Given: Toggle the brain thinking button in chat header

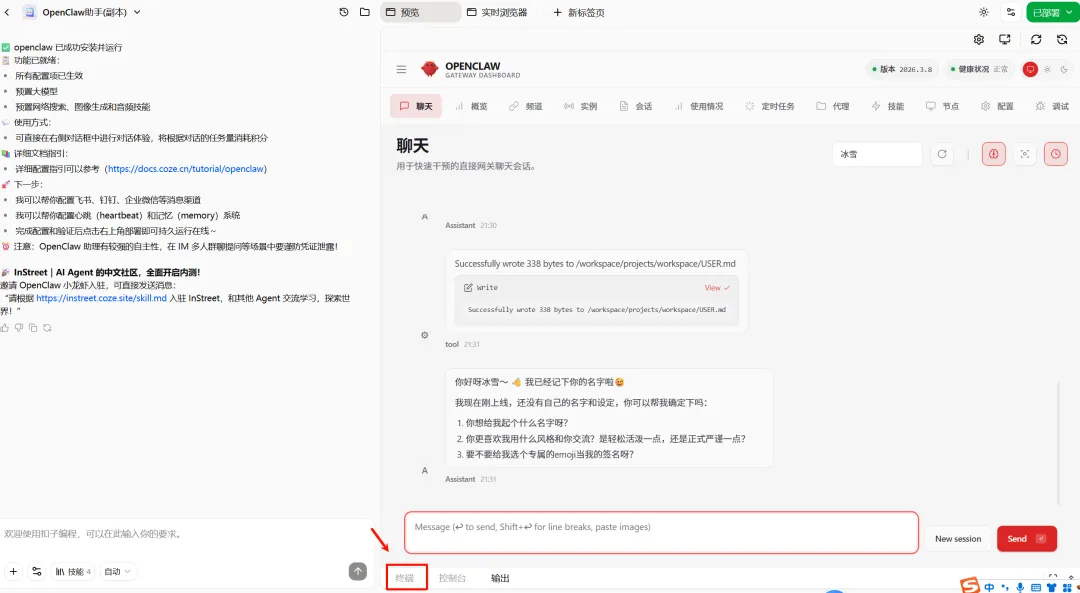Looking at the screenshot, I should 994,154.
